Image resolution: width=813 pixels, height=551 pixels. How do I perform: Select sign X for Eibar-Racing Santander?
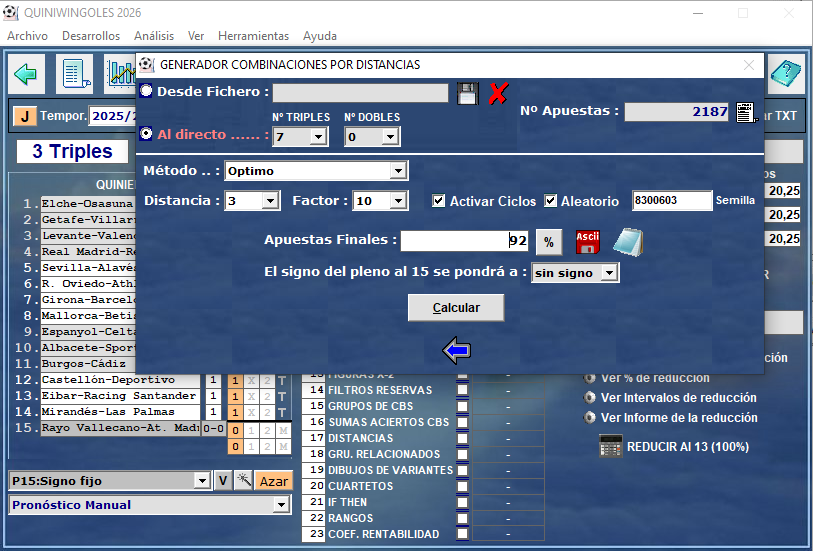click(251, 396)
